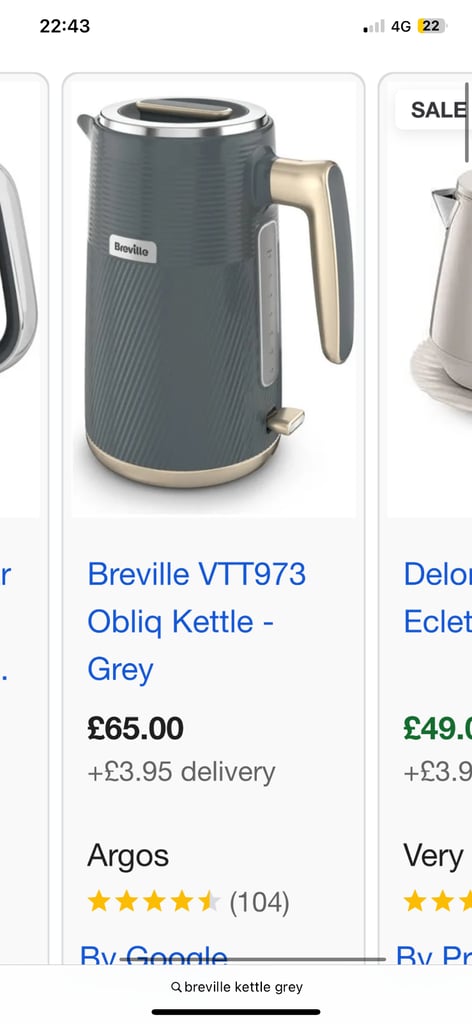This screenshot has width=472, height=1024.
Task: Click the (104) reviews count
Action: pos(259,903)
